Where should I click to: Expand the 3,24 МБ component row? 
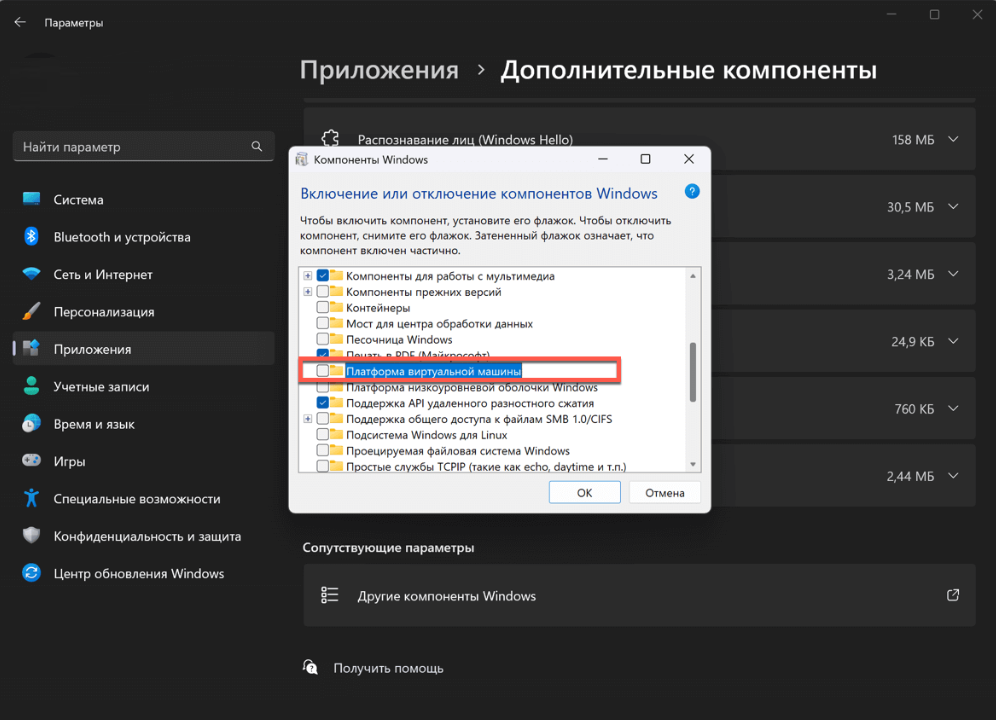(953, 274)
